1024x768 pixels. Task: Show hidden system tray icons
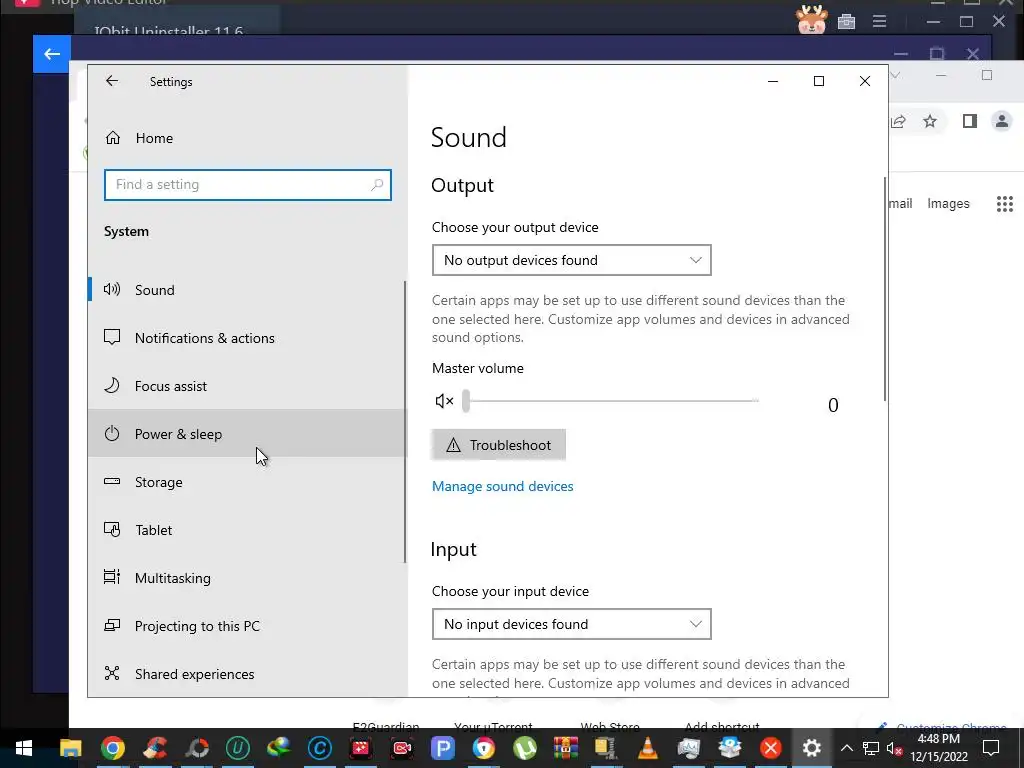847,748
